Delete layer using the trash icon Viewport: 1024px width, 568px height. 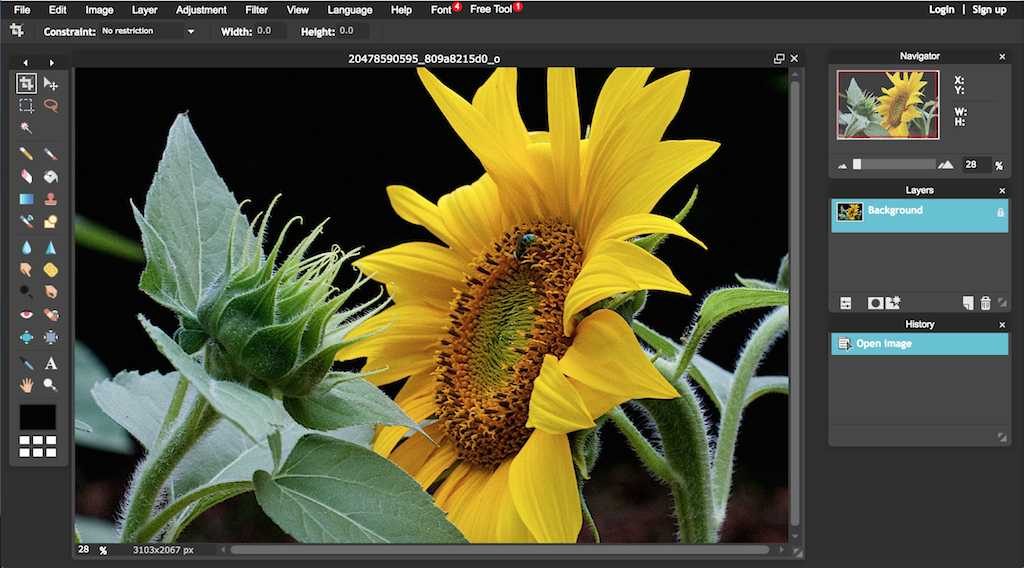pyautogui.click(x=985, y=303)
